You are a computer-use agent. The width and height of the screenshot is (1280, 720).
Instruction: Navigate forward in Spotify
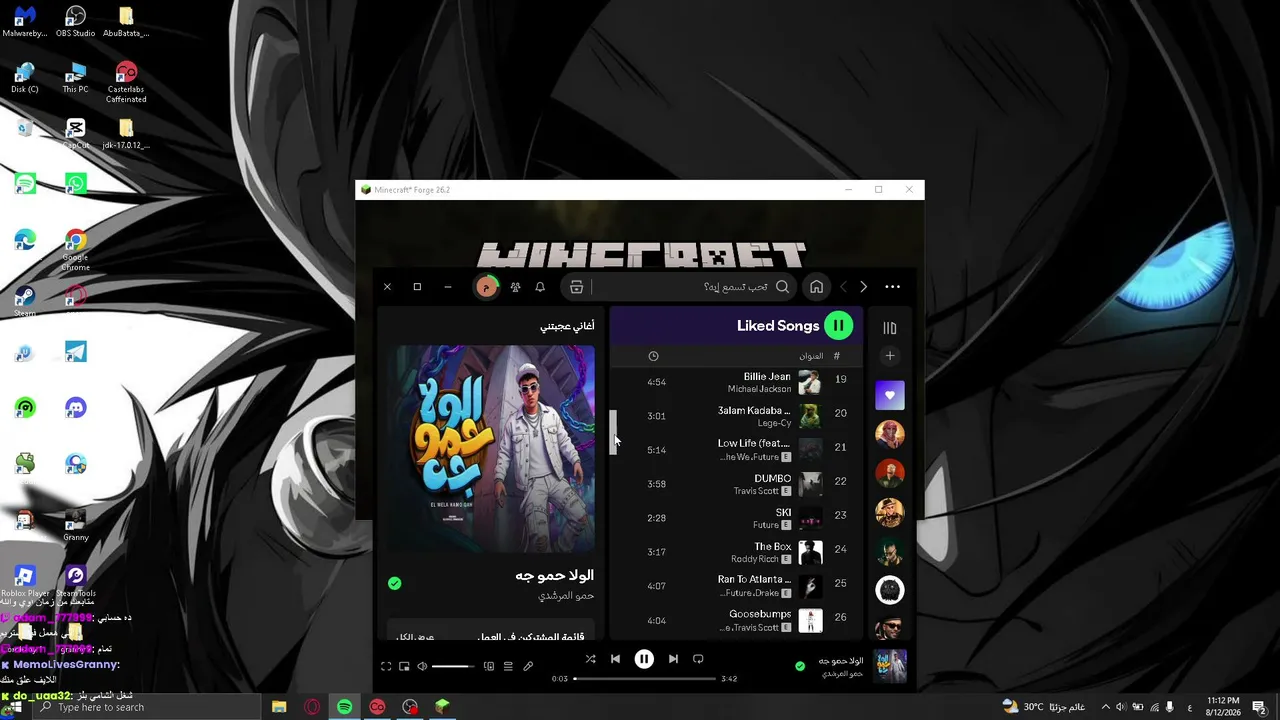coord(863,287)
